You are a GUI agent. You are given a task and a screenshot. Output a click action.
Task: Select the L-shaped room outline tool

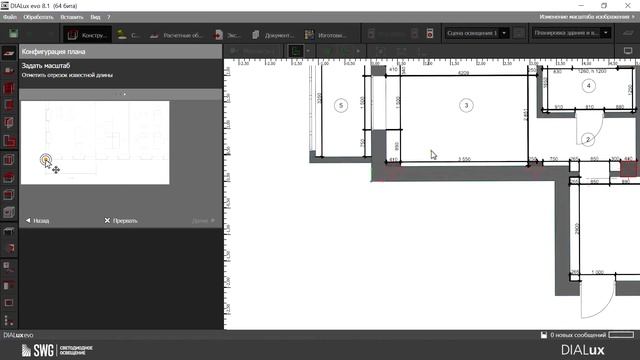(9, 141)
